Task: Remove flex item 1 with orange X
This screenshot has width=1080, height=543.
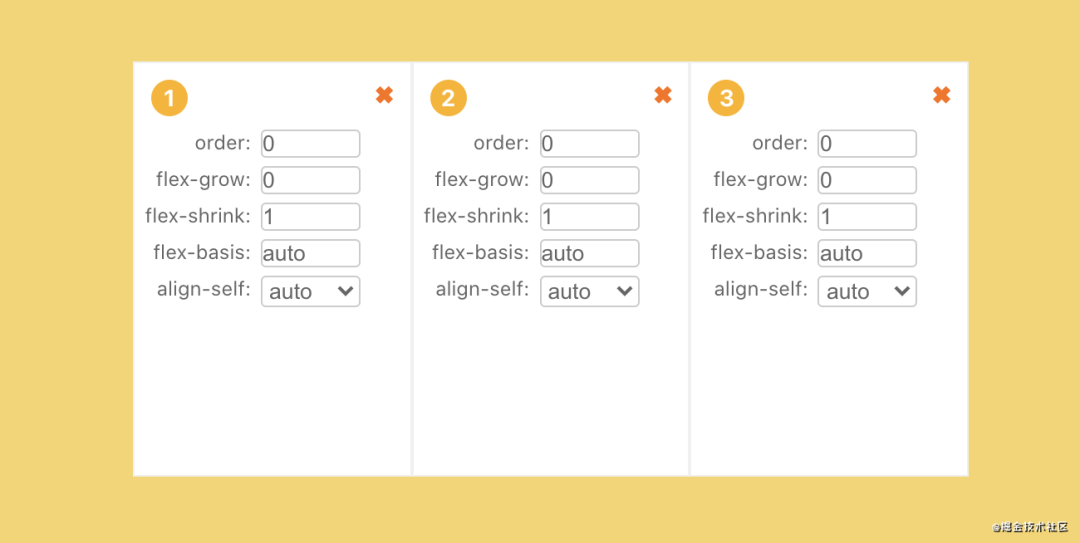Action: pyautogui.click(x=384, y=95)
